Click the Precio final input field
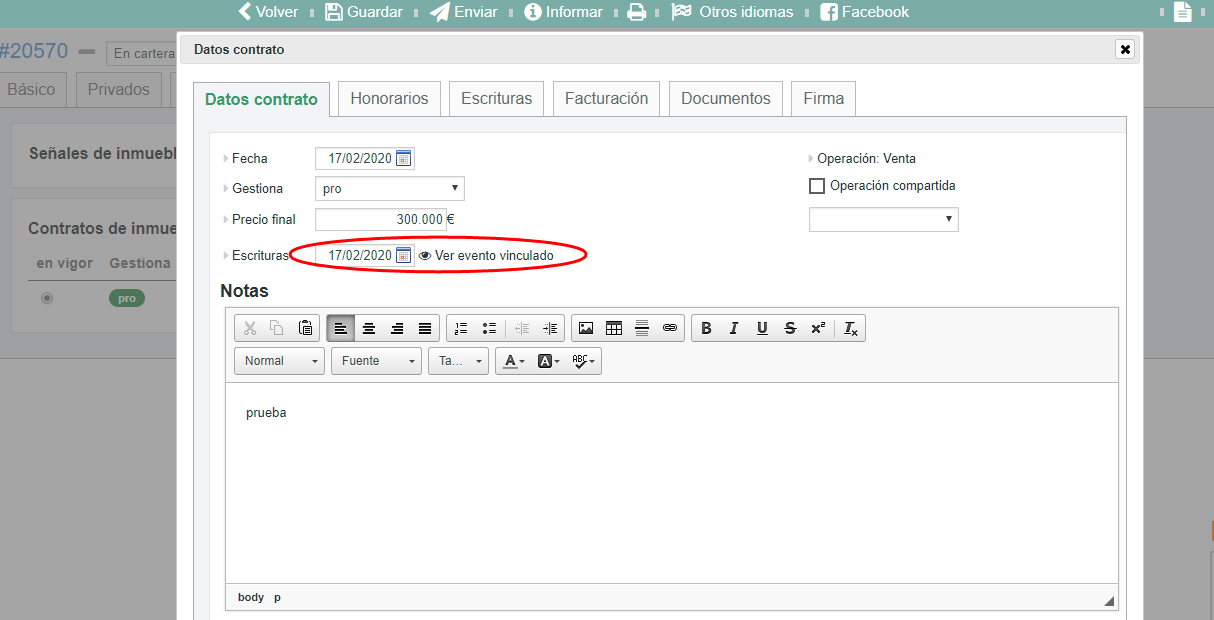The height and width of the screenshot is (620, 1214). coord(380,219)
